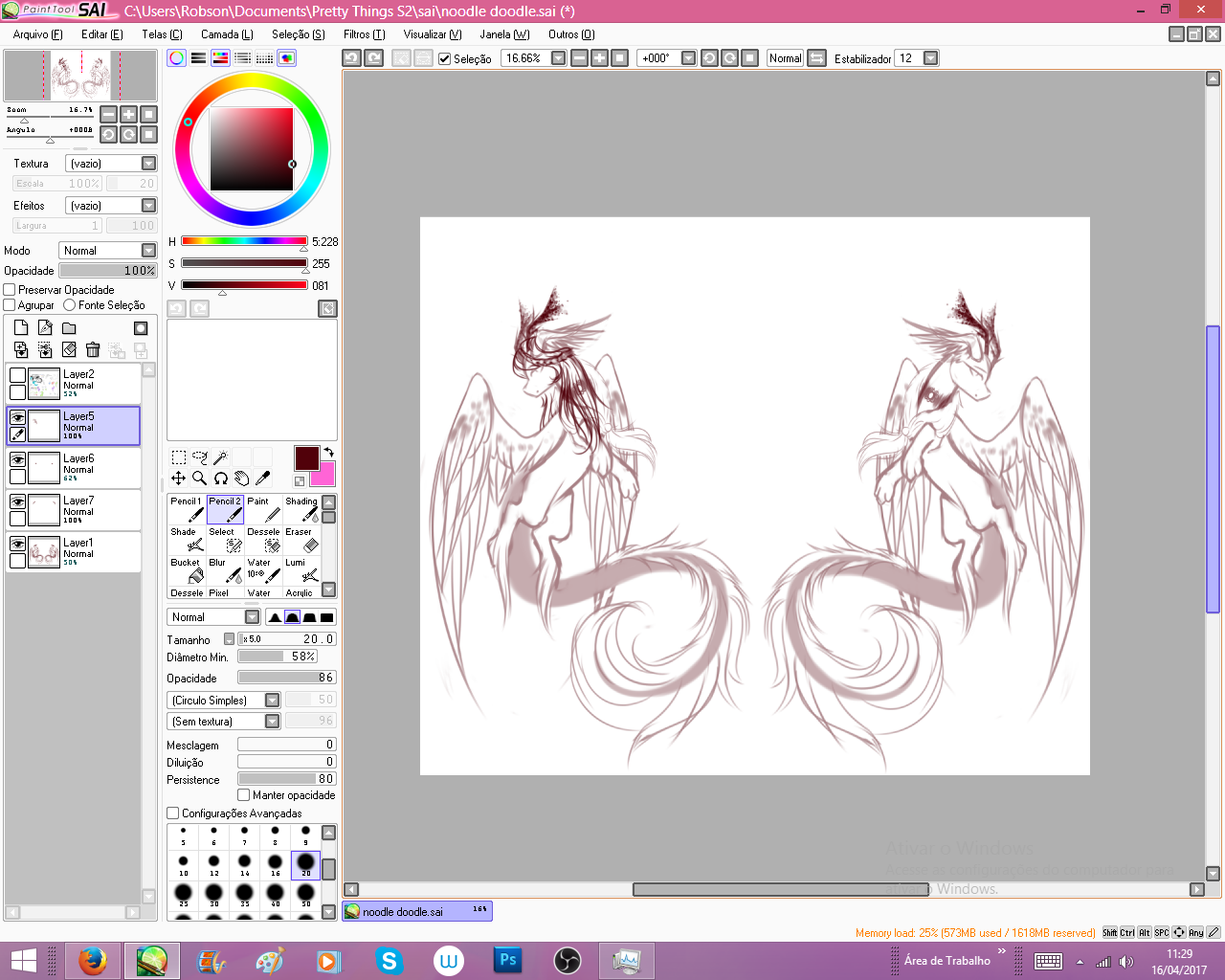This screenshot has width=1225, height=980.
Task: Hide Layer6 via its eye icon
Action: (x=17, y=459)
